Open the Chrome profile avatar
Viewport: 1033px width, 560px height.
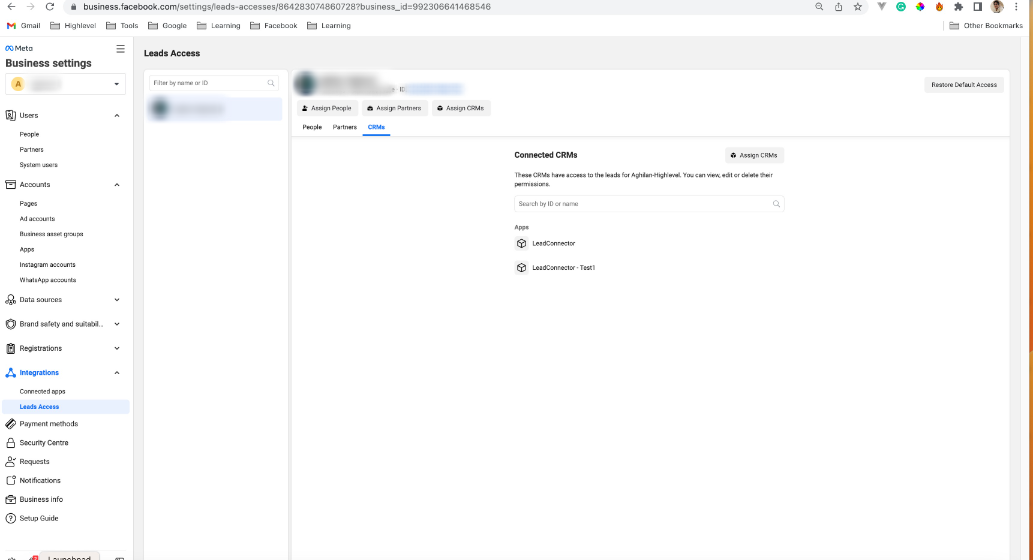coord(997,7)
